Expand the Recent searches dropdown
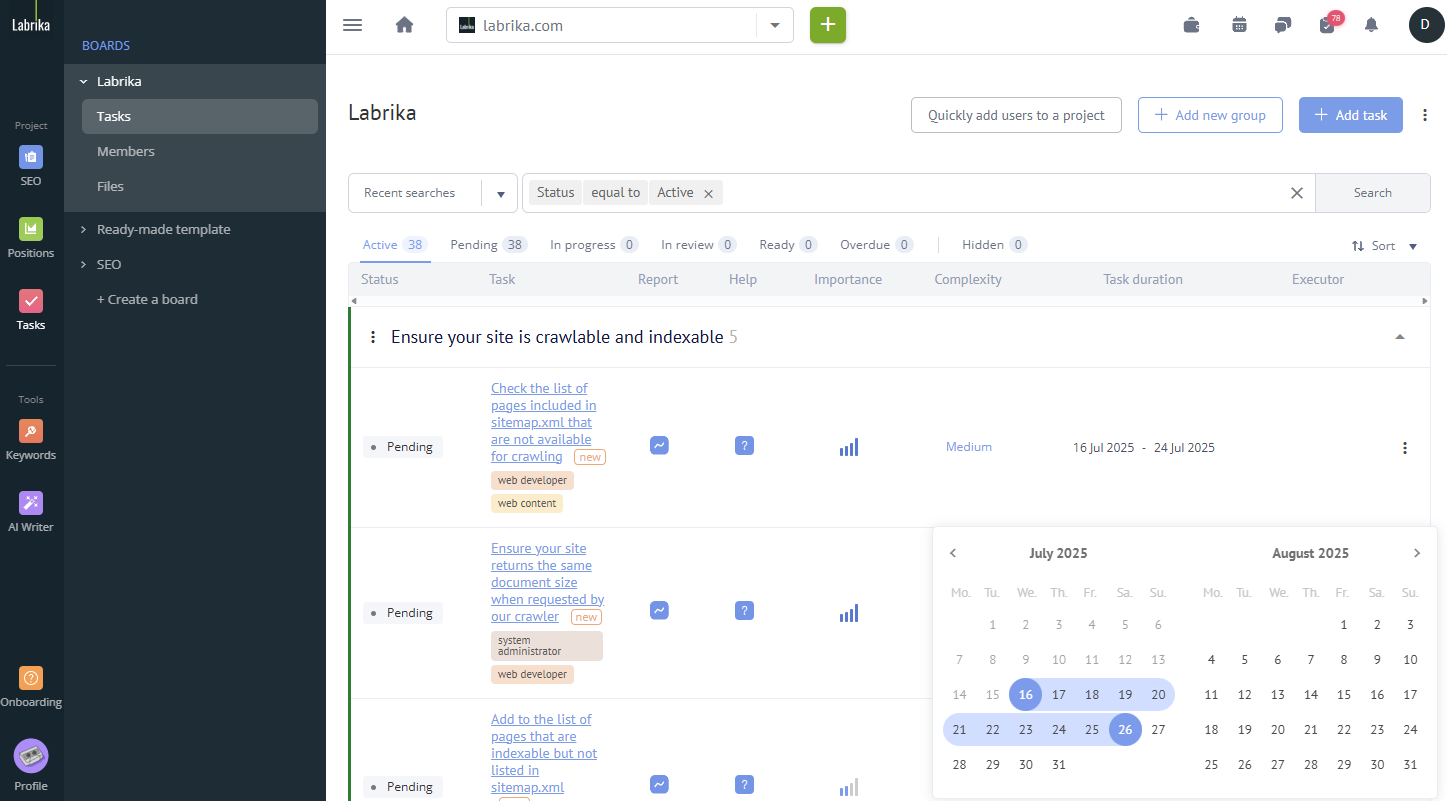 coord(500,194)
